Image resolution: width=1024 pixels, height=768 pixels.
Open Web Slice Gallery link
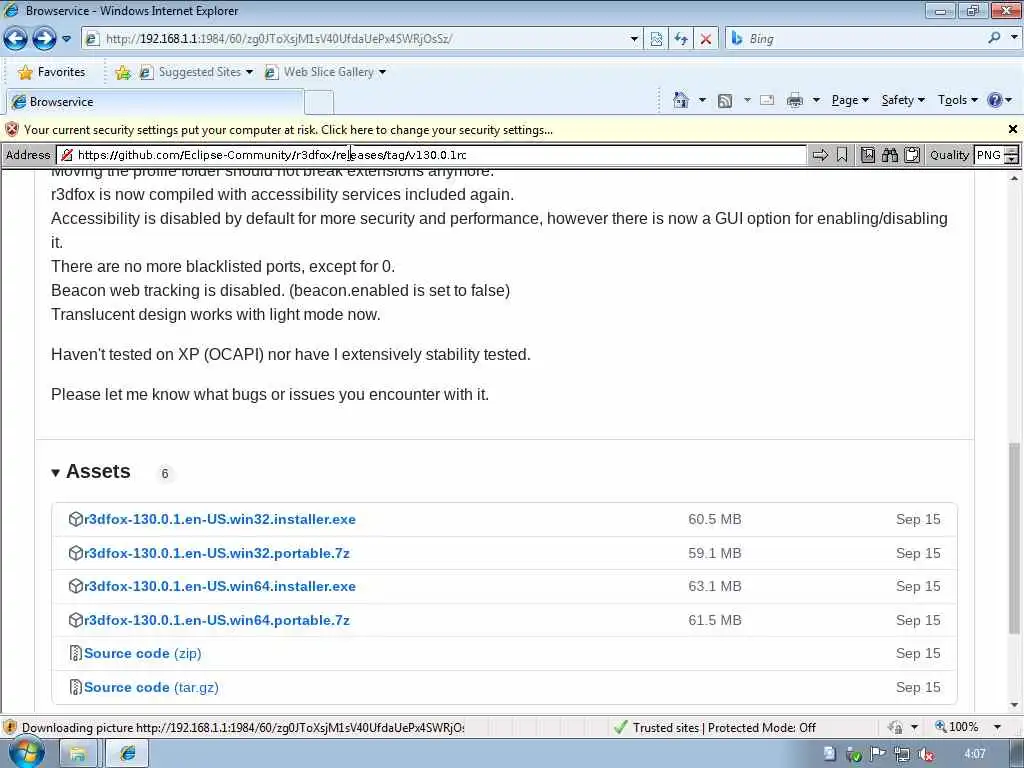click(325, 72)
